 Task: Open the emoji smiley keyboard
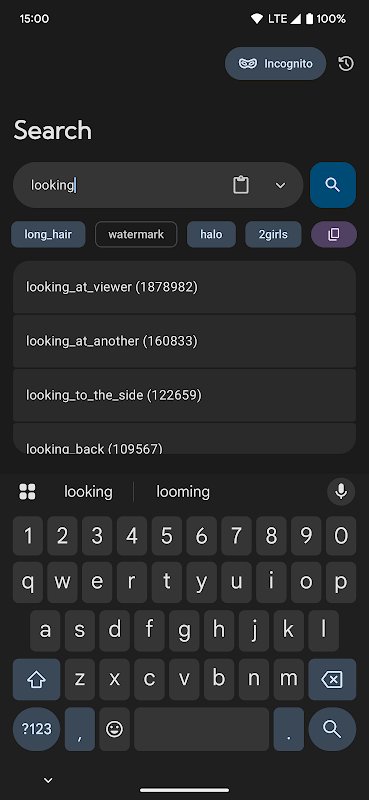click(114, 729)
